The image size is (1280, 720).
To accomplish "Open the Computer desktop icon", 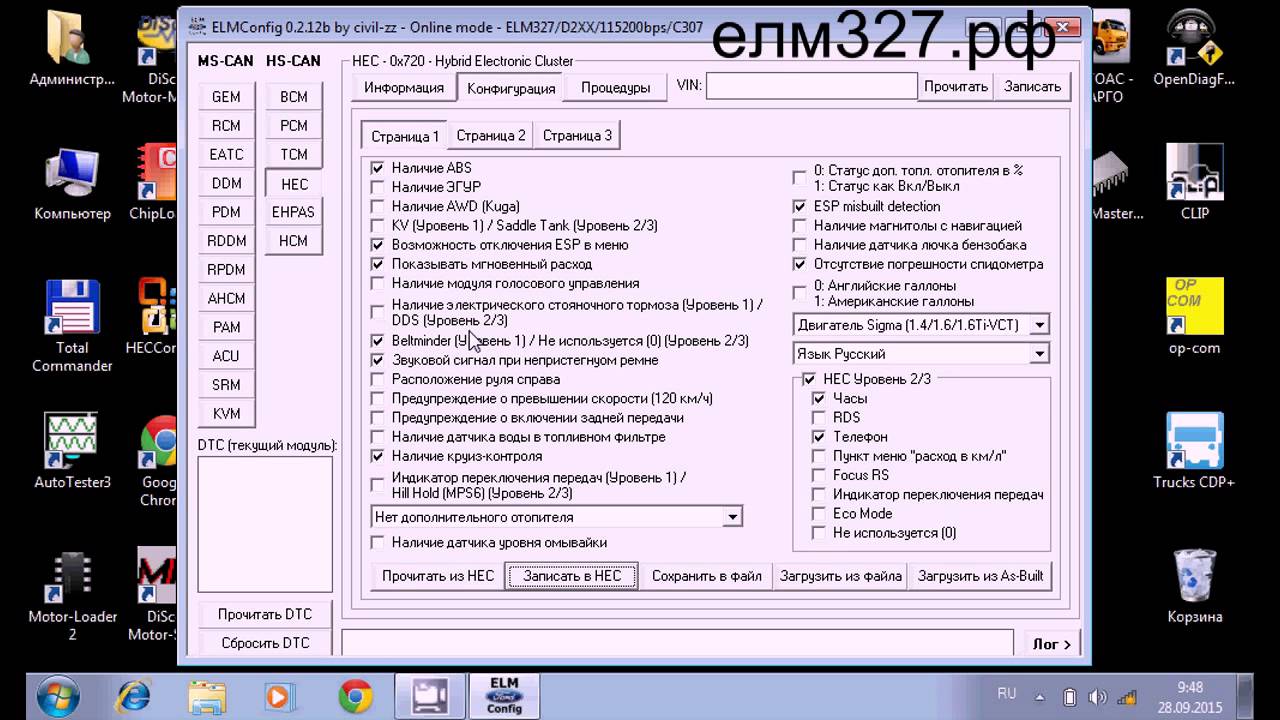I will click(72, 185).
